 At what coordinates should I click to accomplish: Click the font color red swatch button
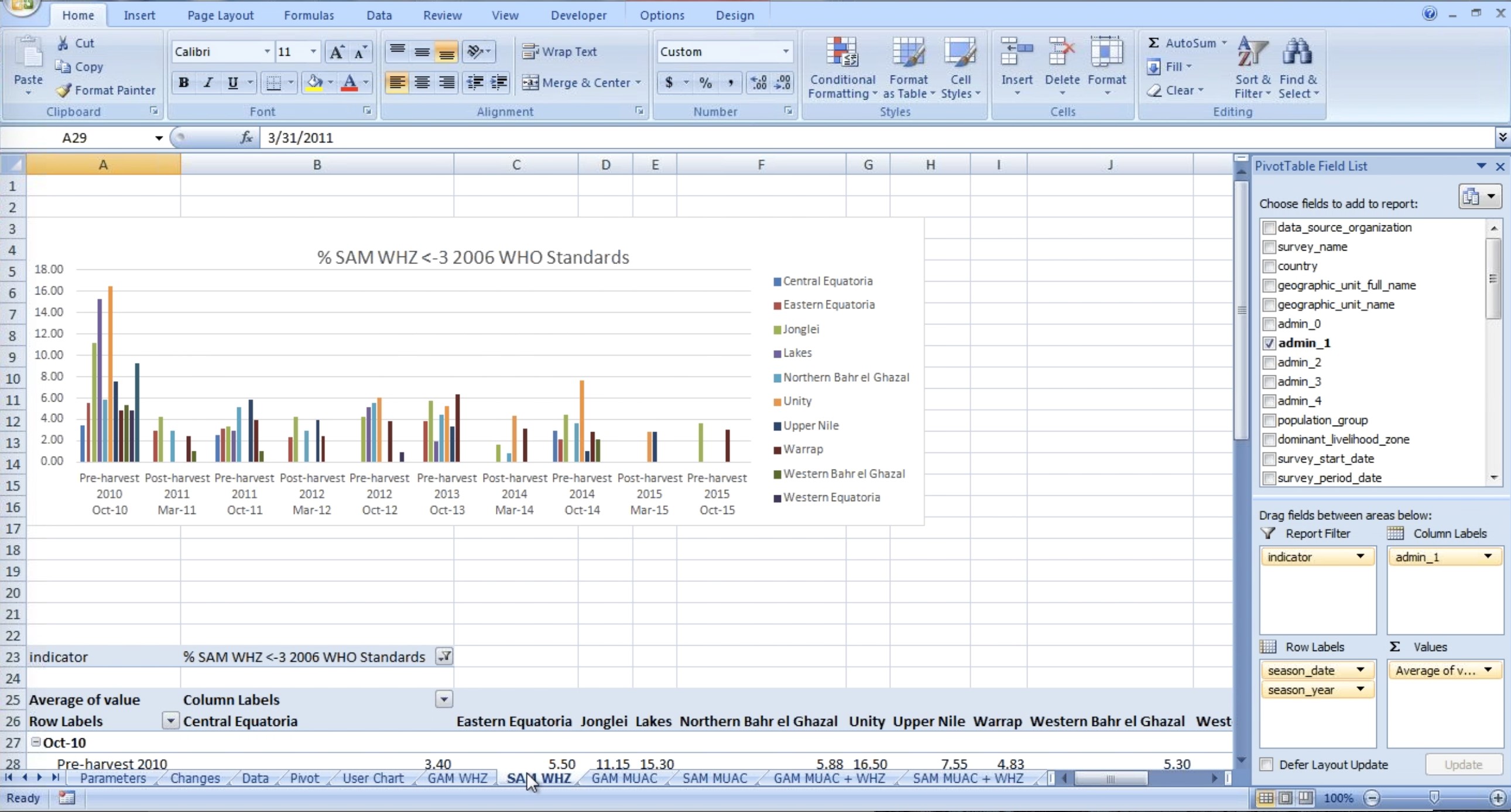click(x=350, y=83)
